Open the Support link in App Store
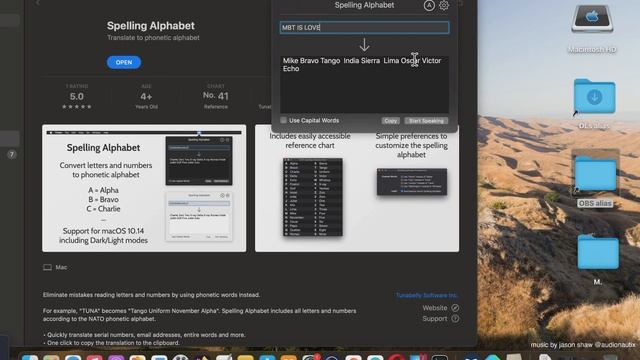The width and height of the screenshot is (640, 360). point(435,318)
